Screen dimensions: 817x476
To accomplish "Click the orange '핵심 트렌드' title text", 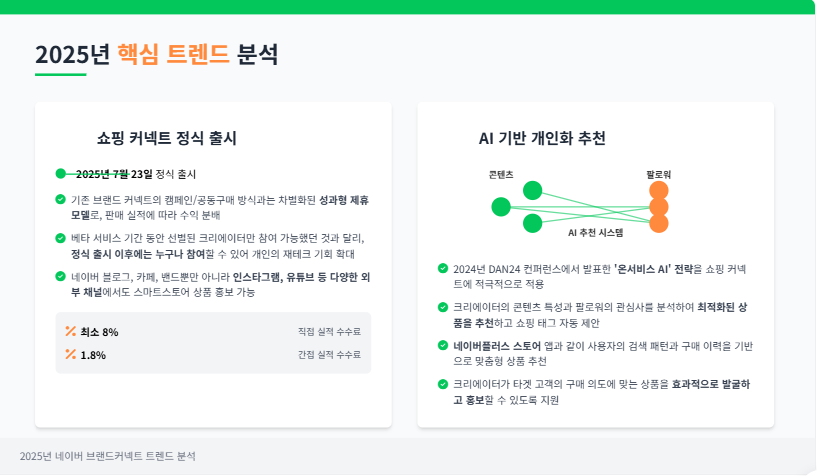I will point(173,54).
